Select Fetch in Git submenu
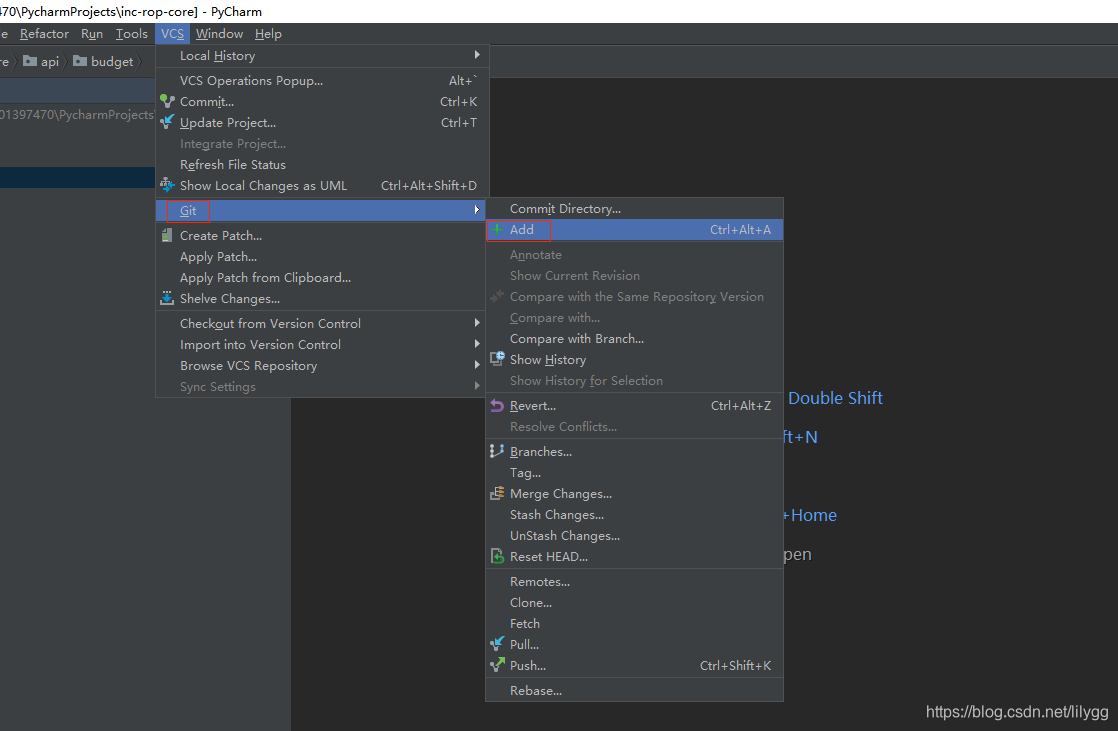Image resolution: width=1118 pixels, height=731 pixels. [x=635, y=623]
